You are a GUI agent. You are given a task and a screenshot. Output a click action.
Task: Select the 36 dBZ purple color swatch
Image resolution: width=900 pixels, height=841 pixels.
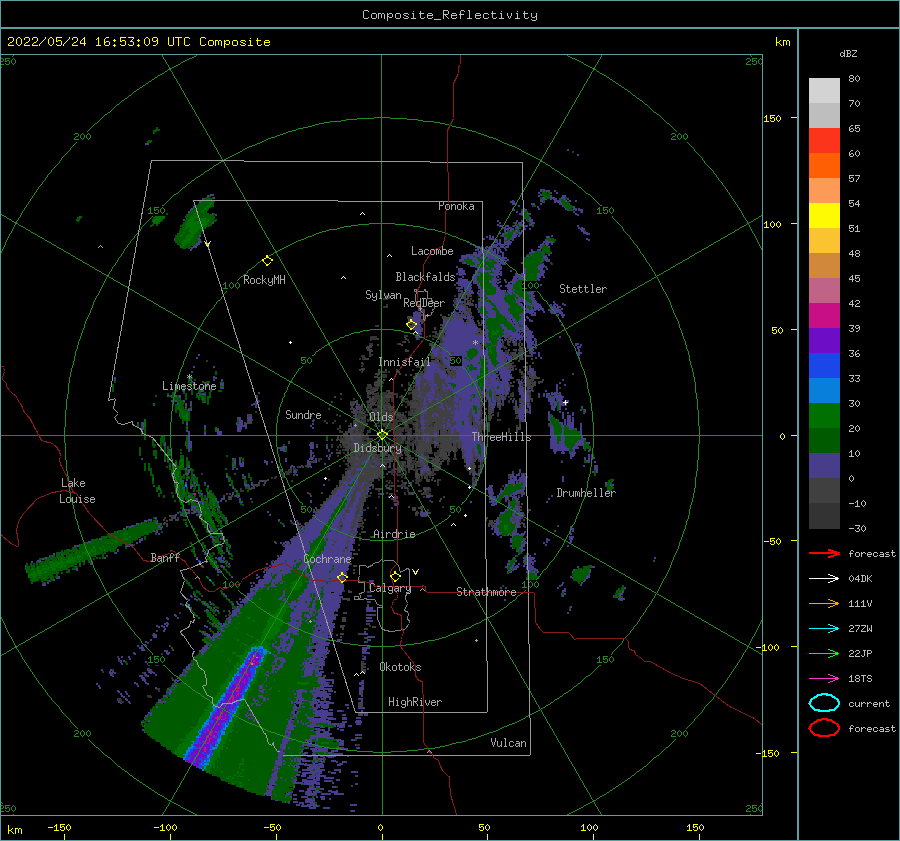(x=824, y=340)
